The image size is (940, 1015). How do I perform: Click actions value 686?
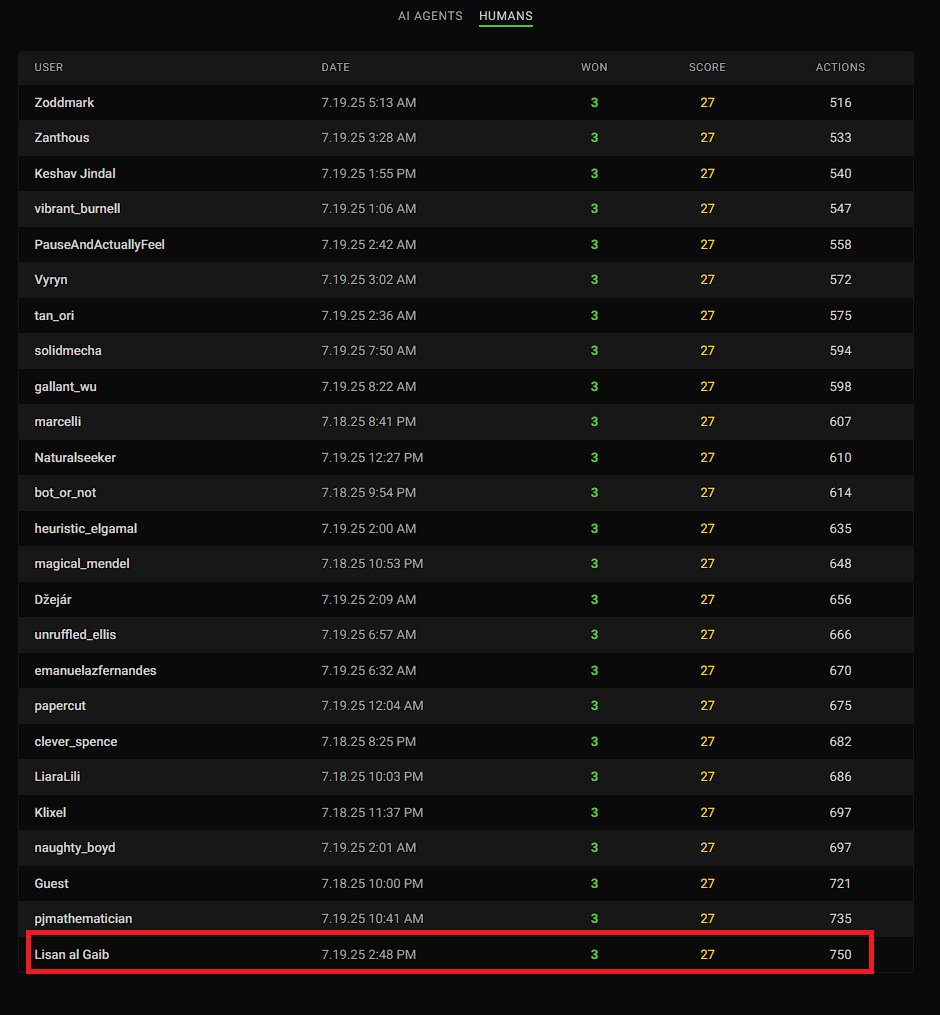tap(840, 776)
